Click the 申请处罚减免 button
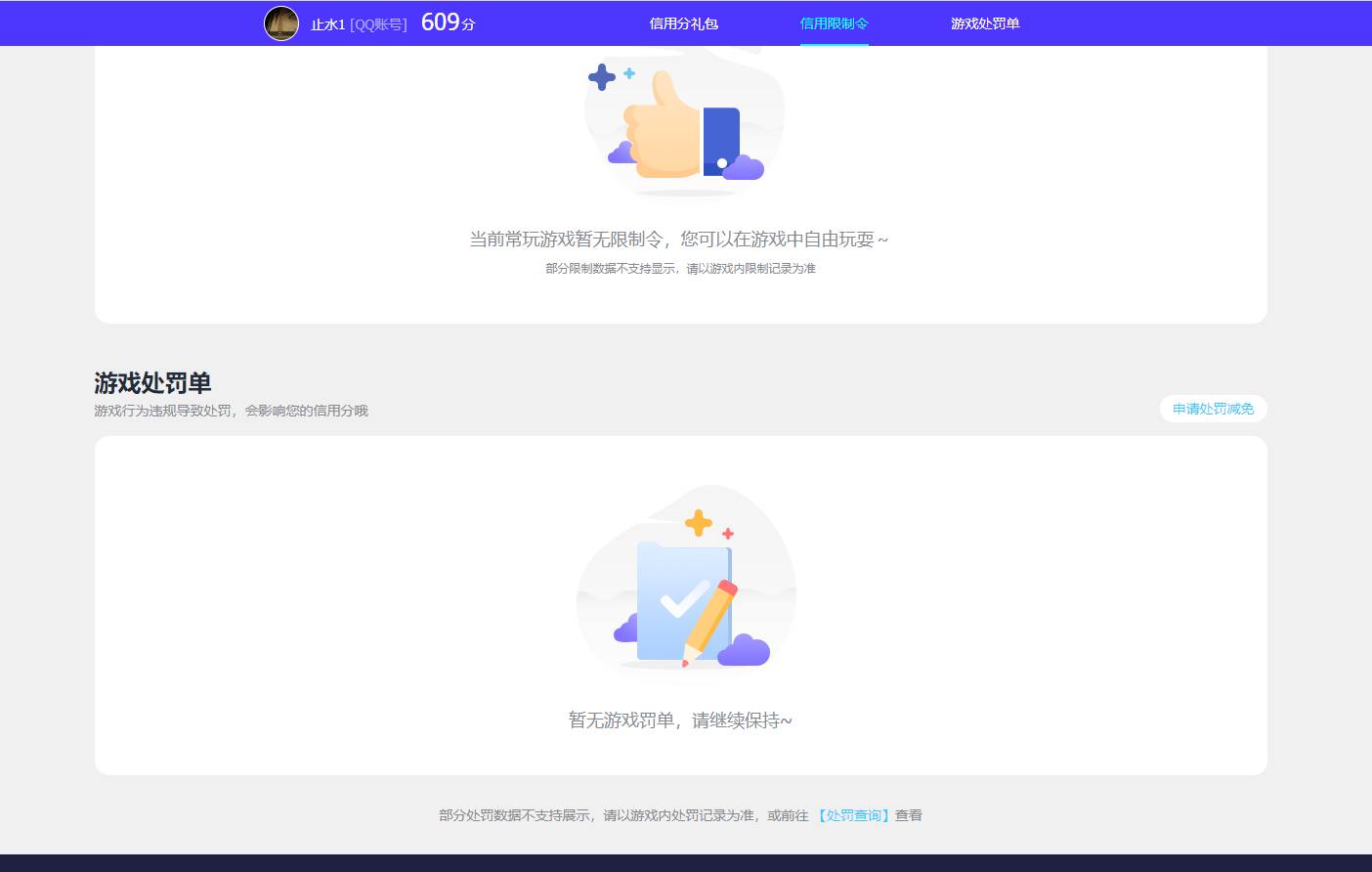Viewport: 1372px width, 872px height. coord(1213,409)
